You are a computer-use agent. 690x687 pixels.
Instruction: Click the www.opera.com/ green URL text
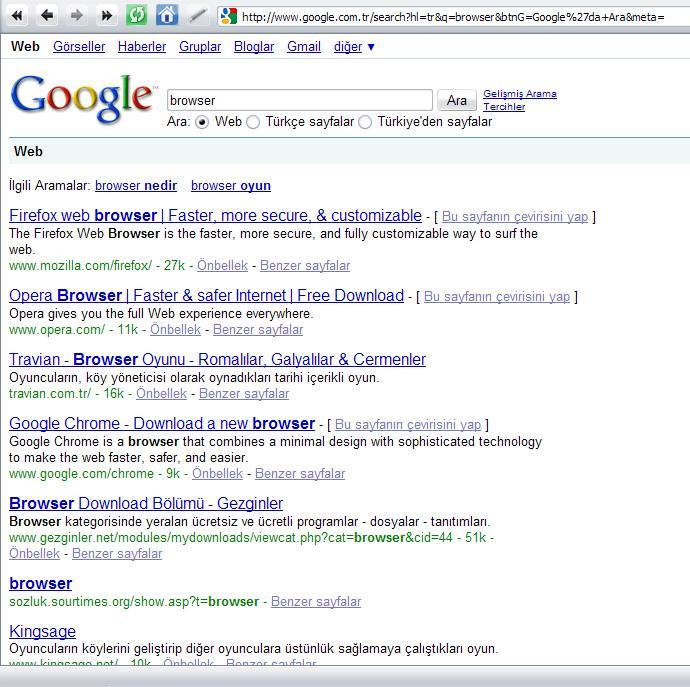coord(57,330)
